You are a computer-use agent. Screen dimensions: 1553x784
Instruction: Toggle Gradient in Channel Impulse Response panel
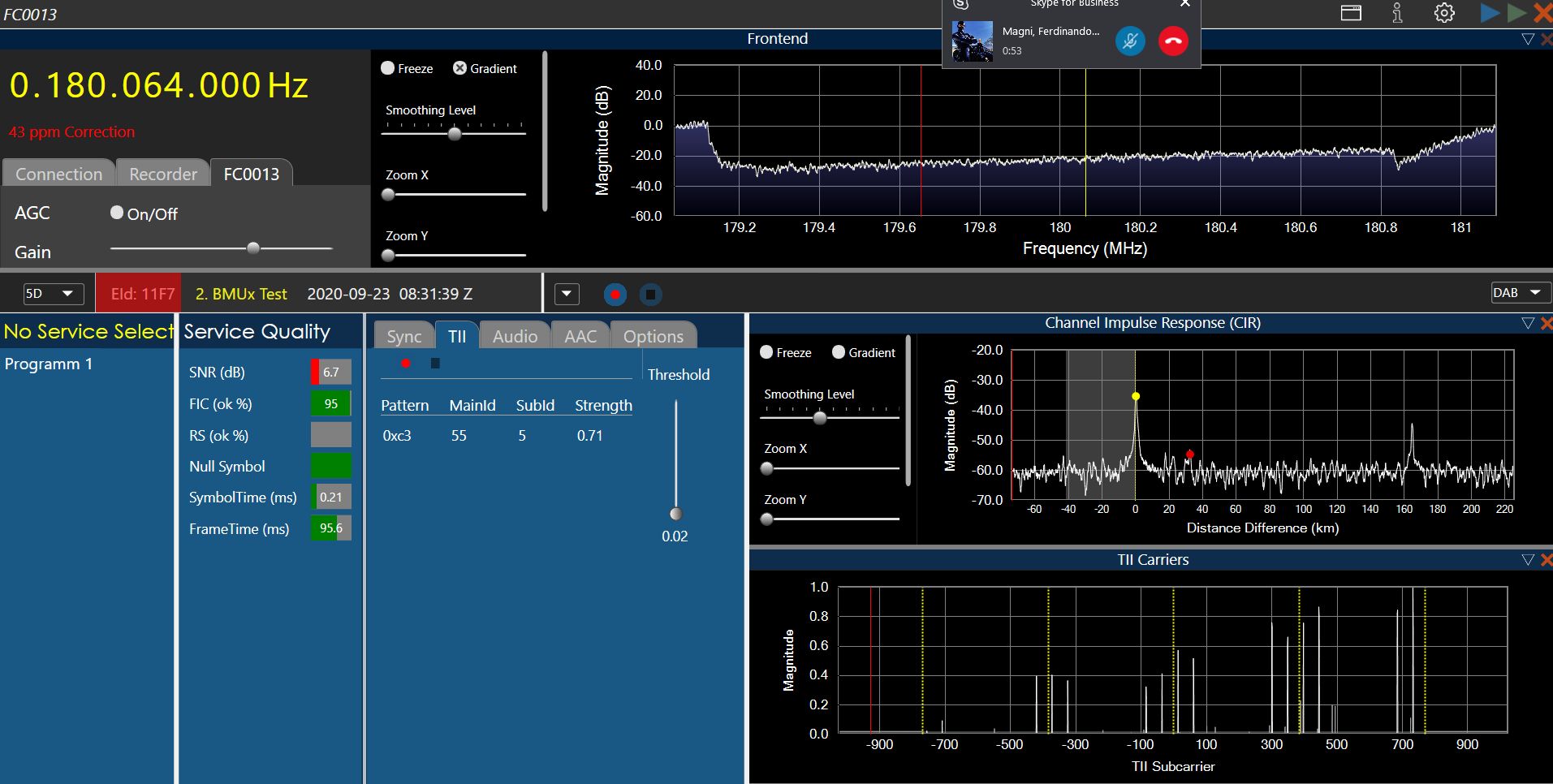(x=839, y=352)
